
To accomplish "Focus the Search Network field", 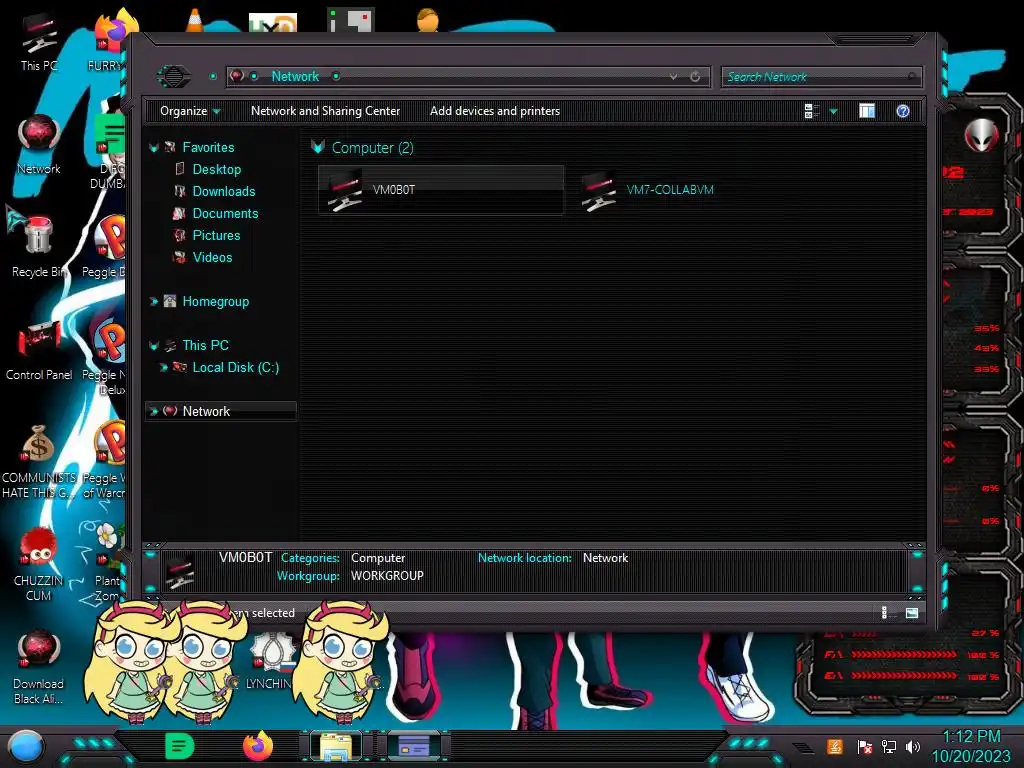I will tap(822, 77).
